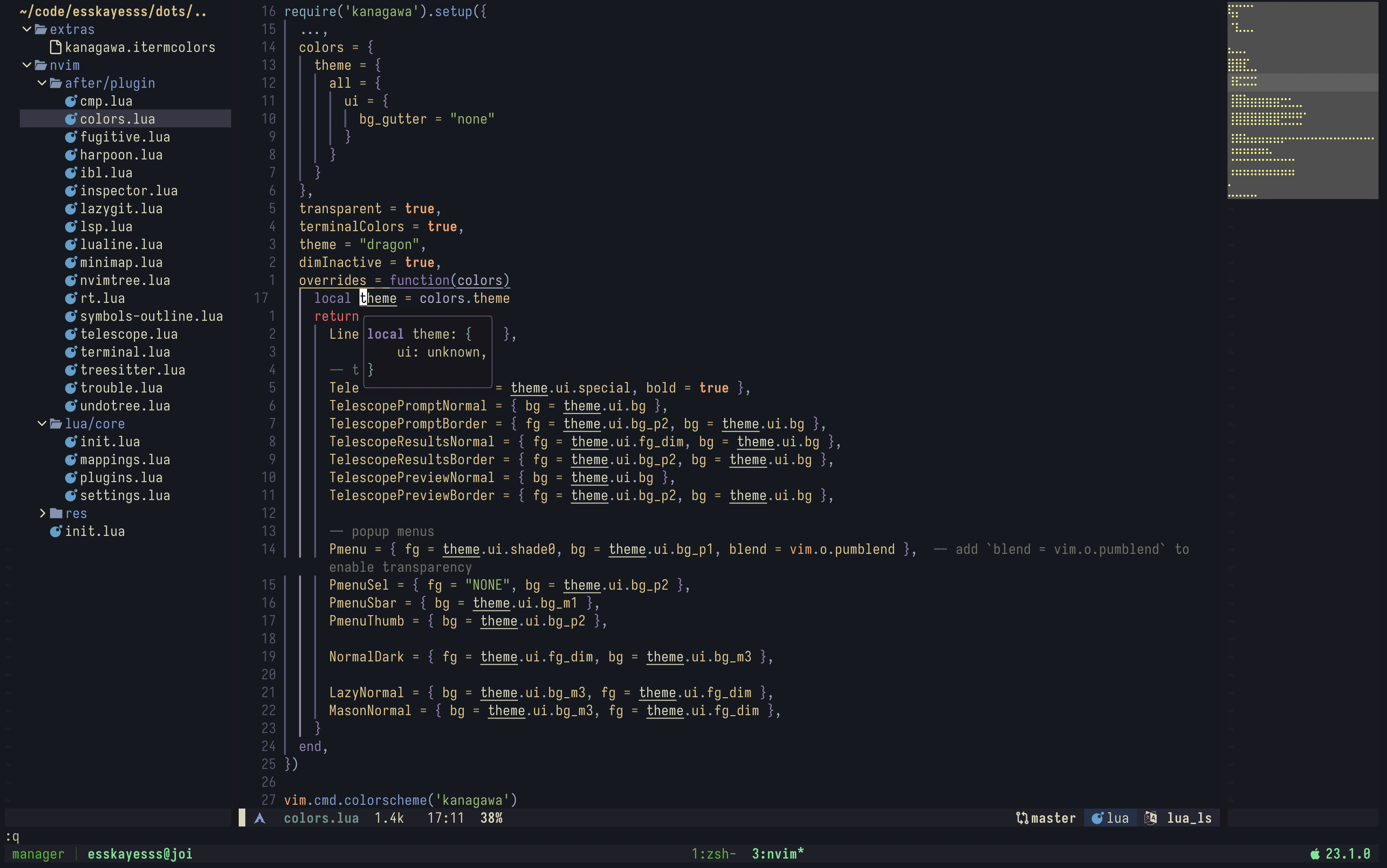Click the lua icon beside harpoon.lua
The image size is (1387, 868).
click(x=71, y=155)
